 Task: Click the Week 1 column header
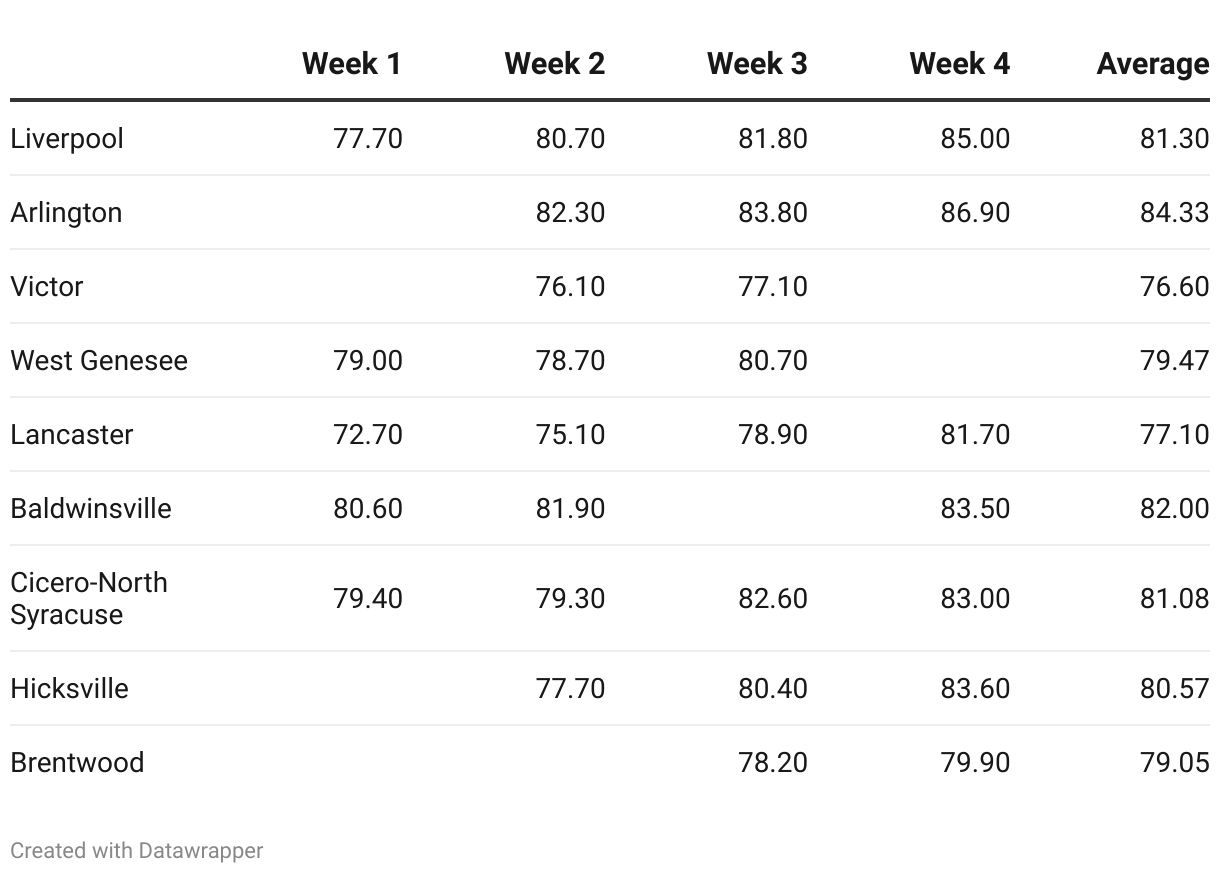(351, 64)
